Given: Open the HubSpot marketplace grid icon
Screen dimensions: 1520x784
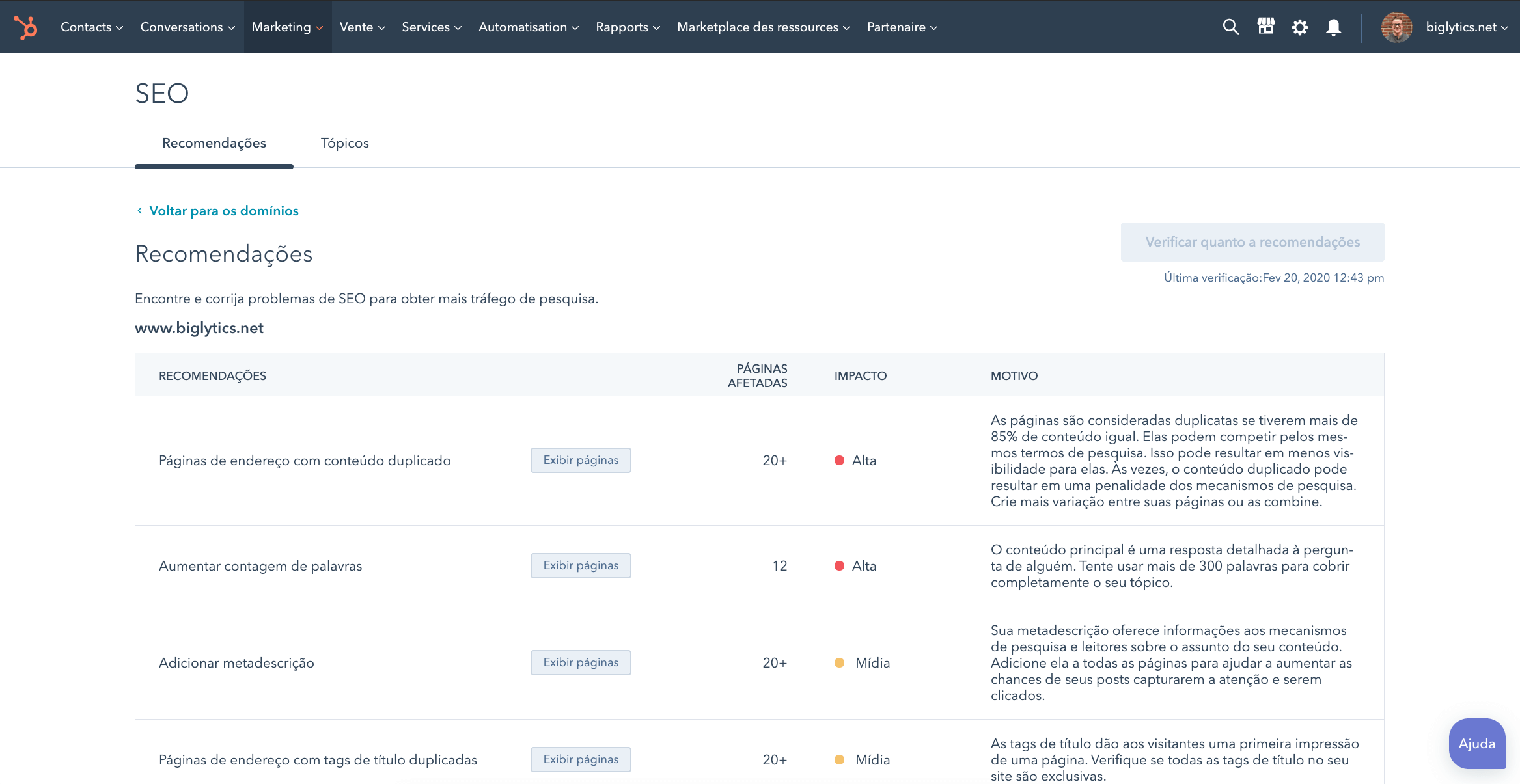Looking at the screenshot, I should point(1265,27).
